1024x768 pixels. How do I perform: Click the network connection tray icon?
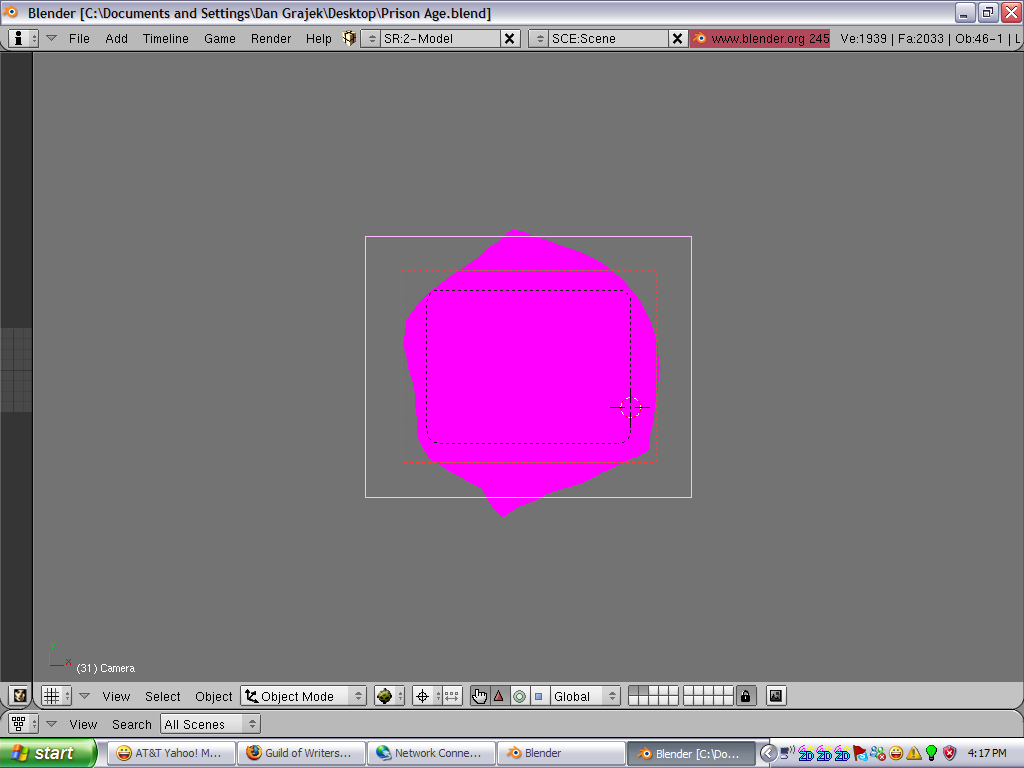[x=788, y=753]
